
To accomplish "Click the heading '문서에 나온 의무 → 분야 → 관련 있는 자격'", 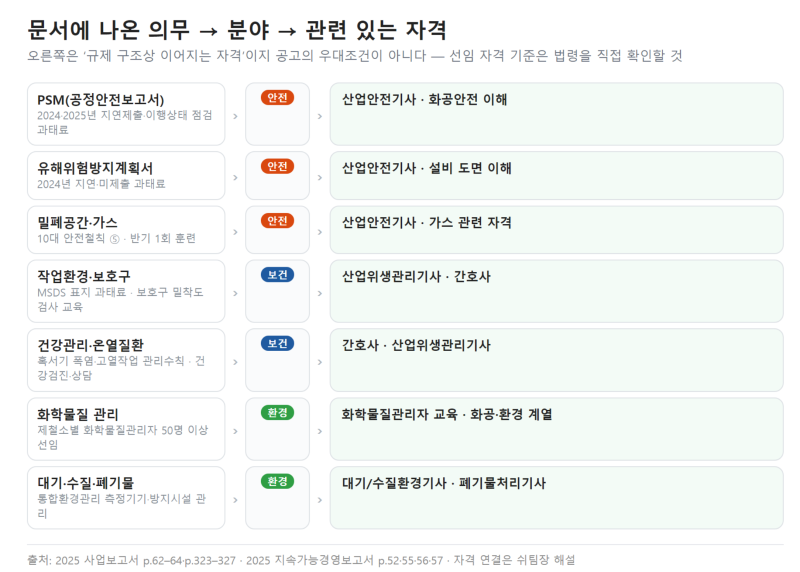I will [237, 30].
